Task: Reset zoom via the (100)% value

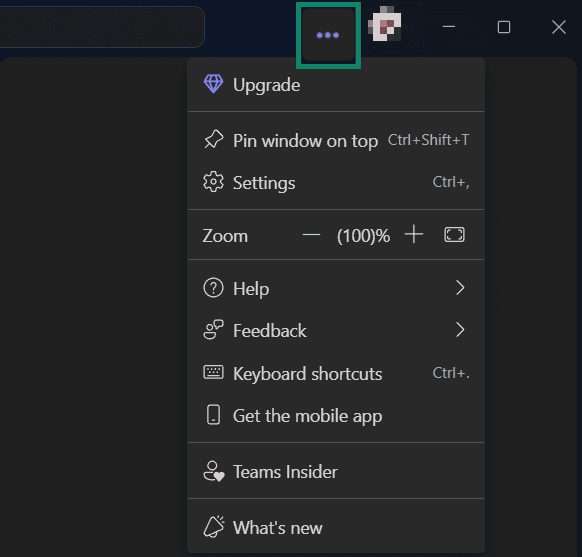Action: 363,236
